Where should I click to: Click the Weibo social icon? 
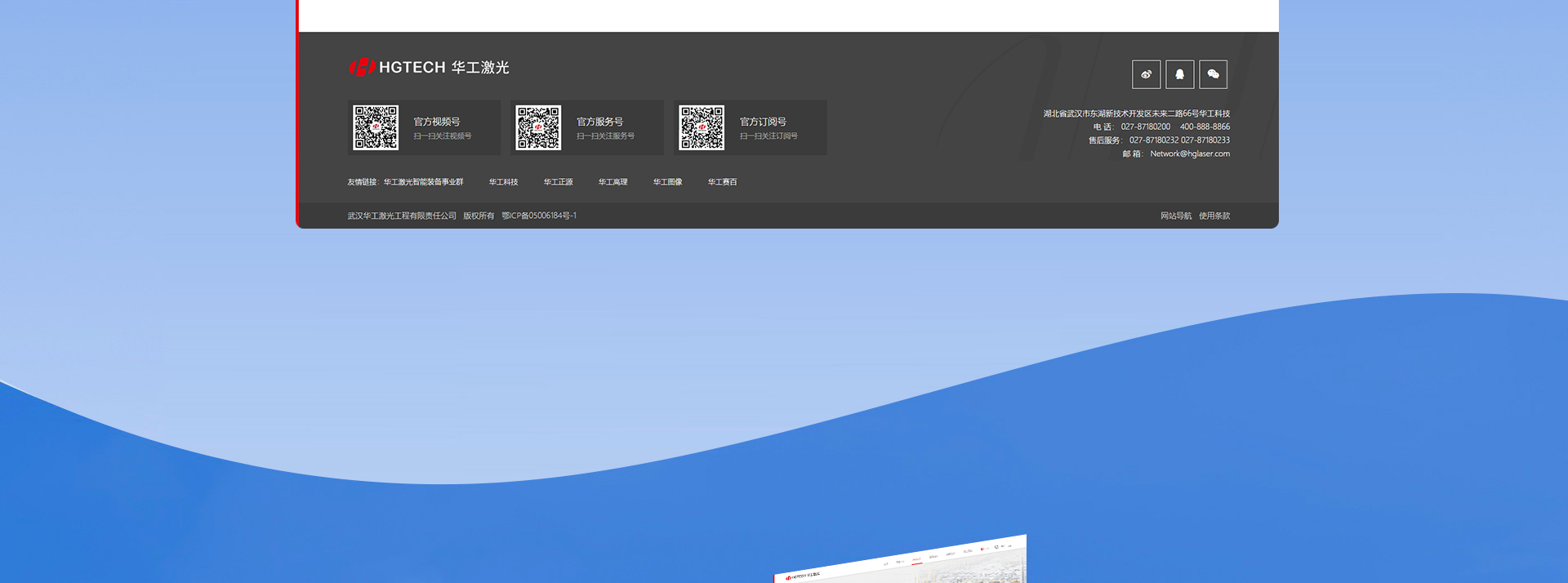point(1146,74)
